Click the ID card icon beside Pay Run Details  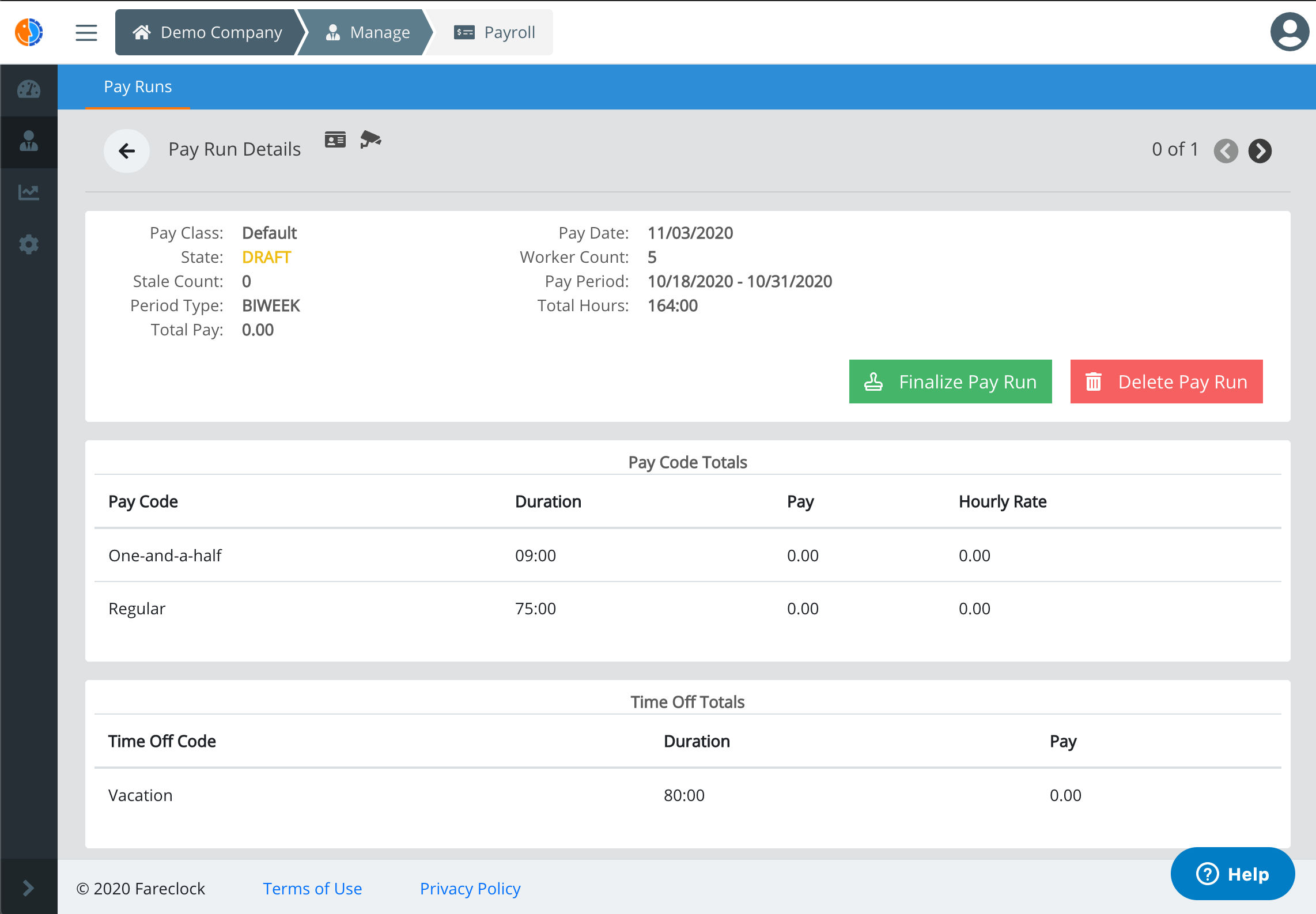point(335,140)
